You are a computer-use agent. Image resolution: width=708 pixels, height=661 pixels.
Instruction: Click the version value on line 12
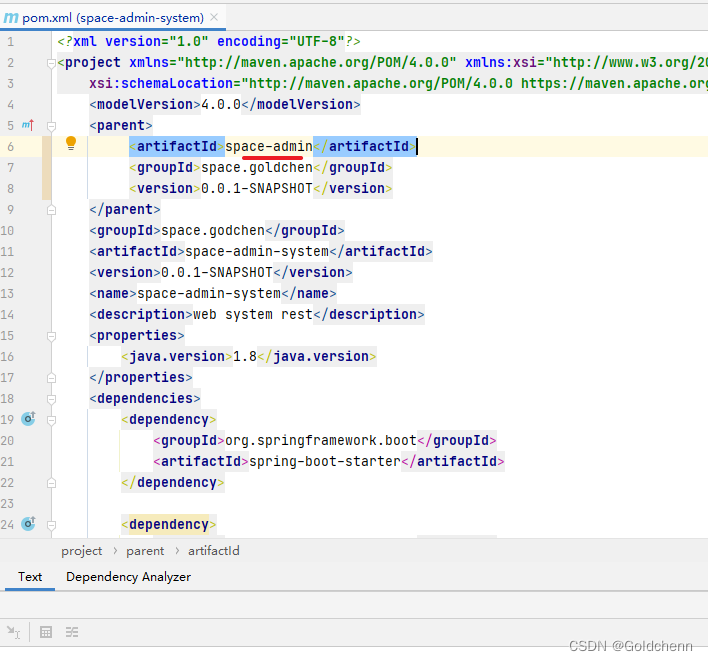pyautogui.click(x=217, y=272)
